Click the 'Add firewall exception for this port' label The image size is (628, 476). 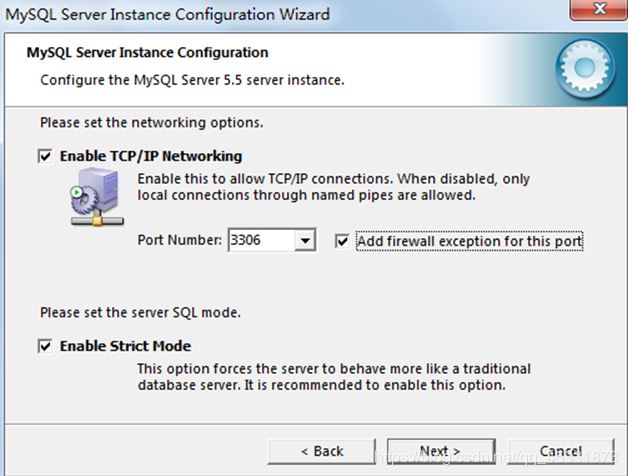pos(469,241)
